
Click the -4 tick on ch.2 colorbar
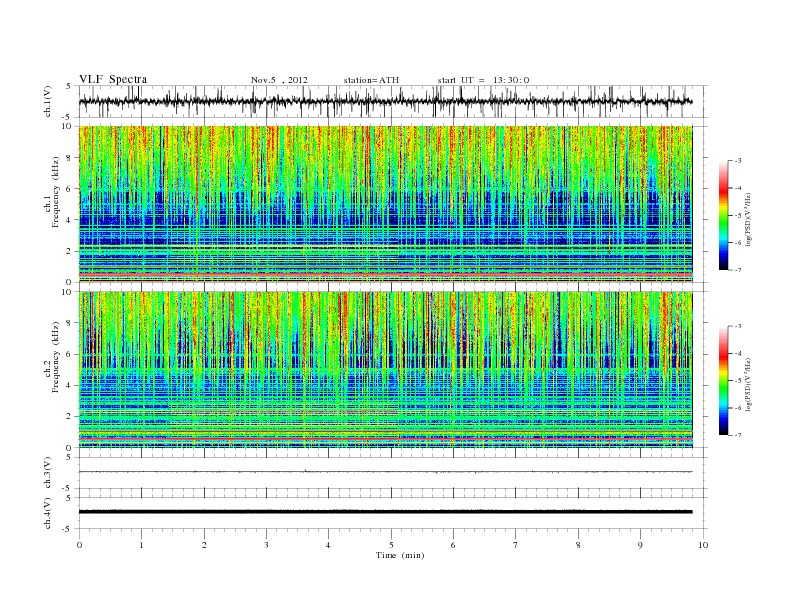(737, 353)
